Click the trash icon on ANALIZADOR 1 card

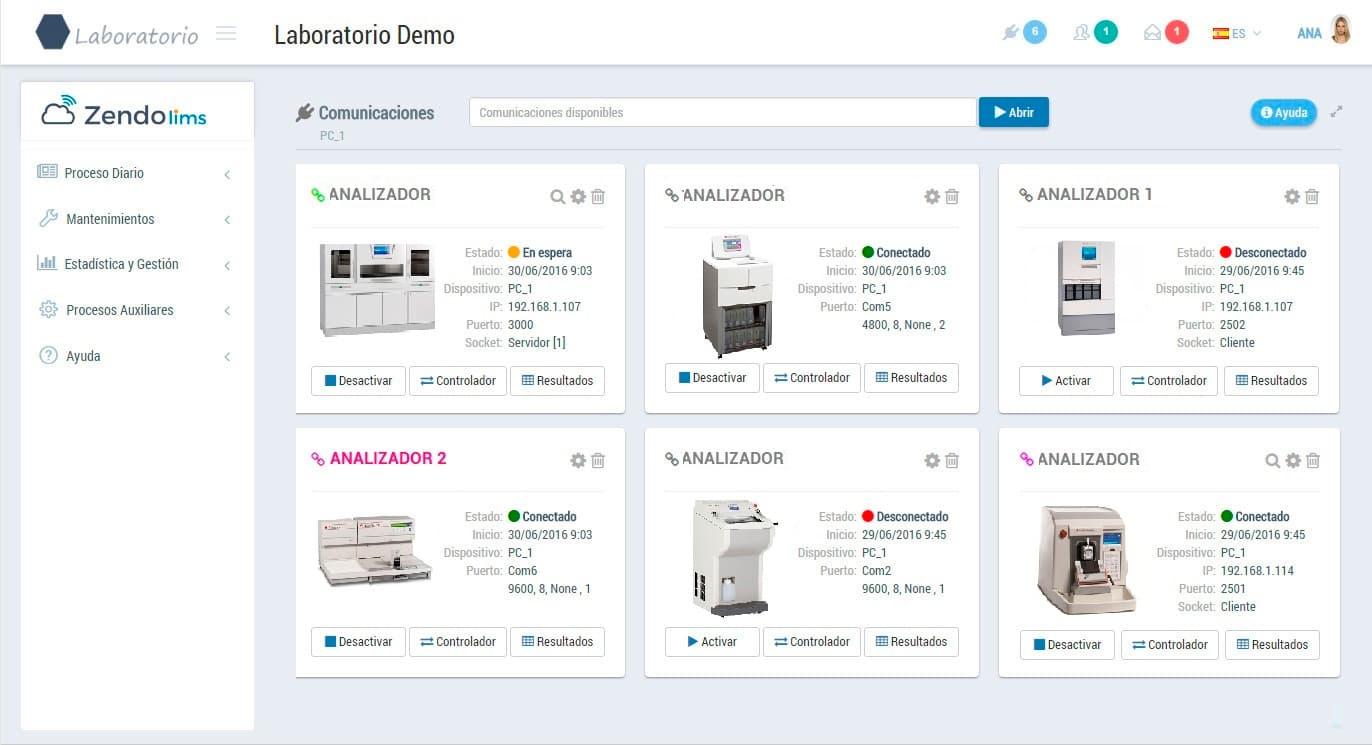pyautogui.click(x=1312, y=197)
